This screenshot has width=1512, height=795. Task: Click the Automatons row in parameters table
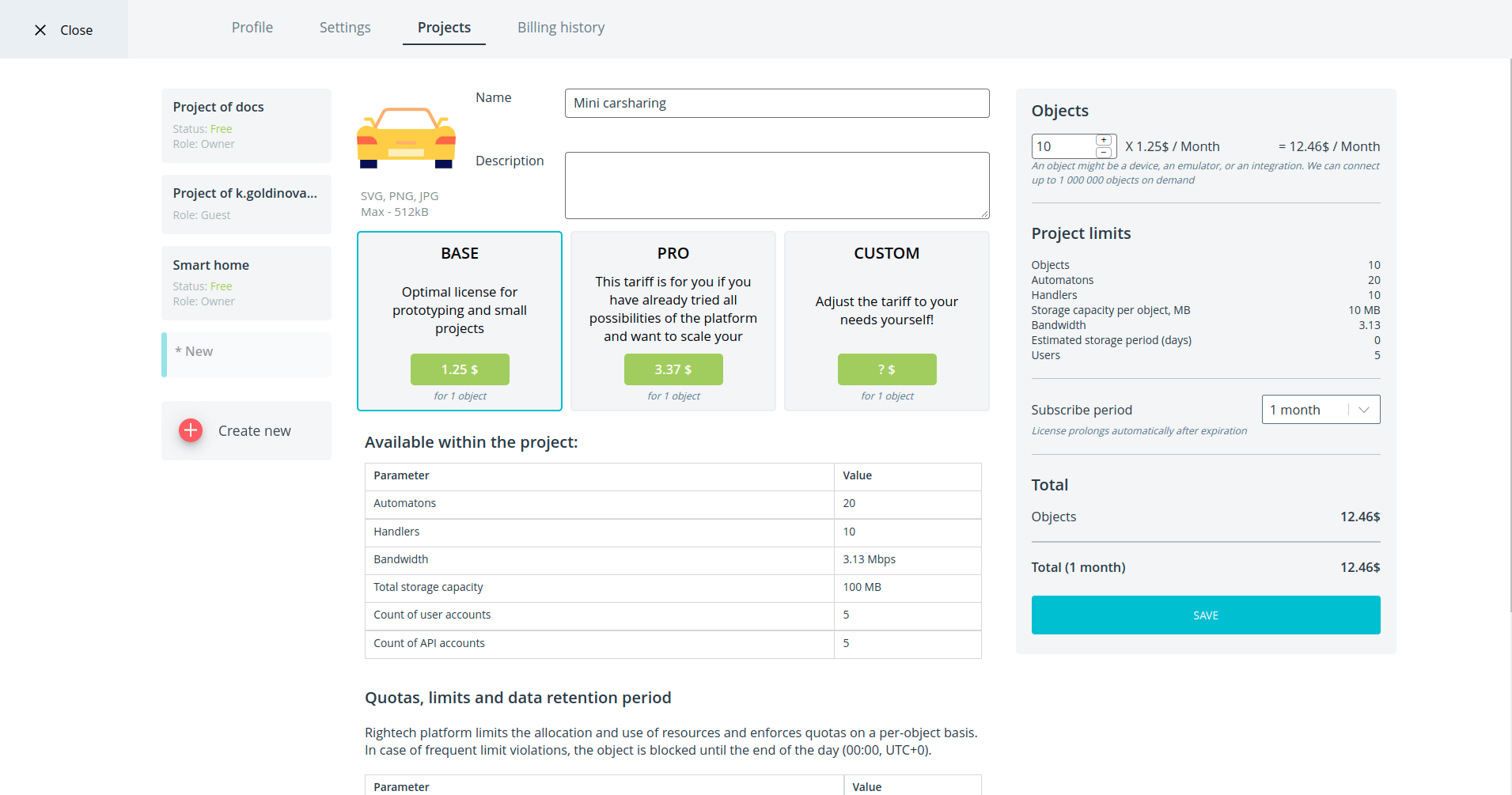pos(673,504)
